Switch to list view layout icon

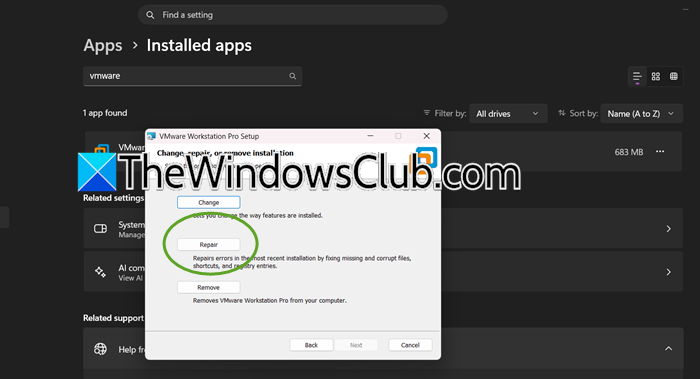point(637,76)
